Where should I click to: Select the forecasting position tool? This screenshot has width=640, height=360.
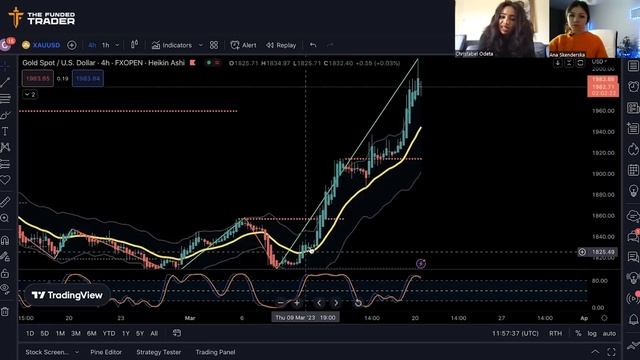pyautogui.click(x=5, y=164)
